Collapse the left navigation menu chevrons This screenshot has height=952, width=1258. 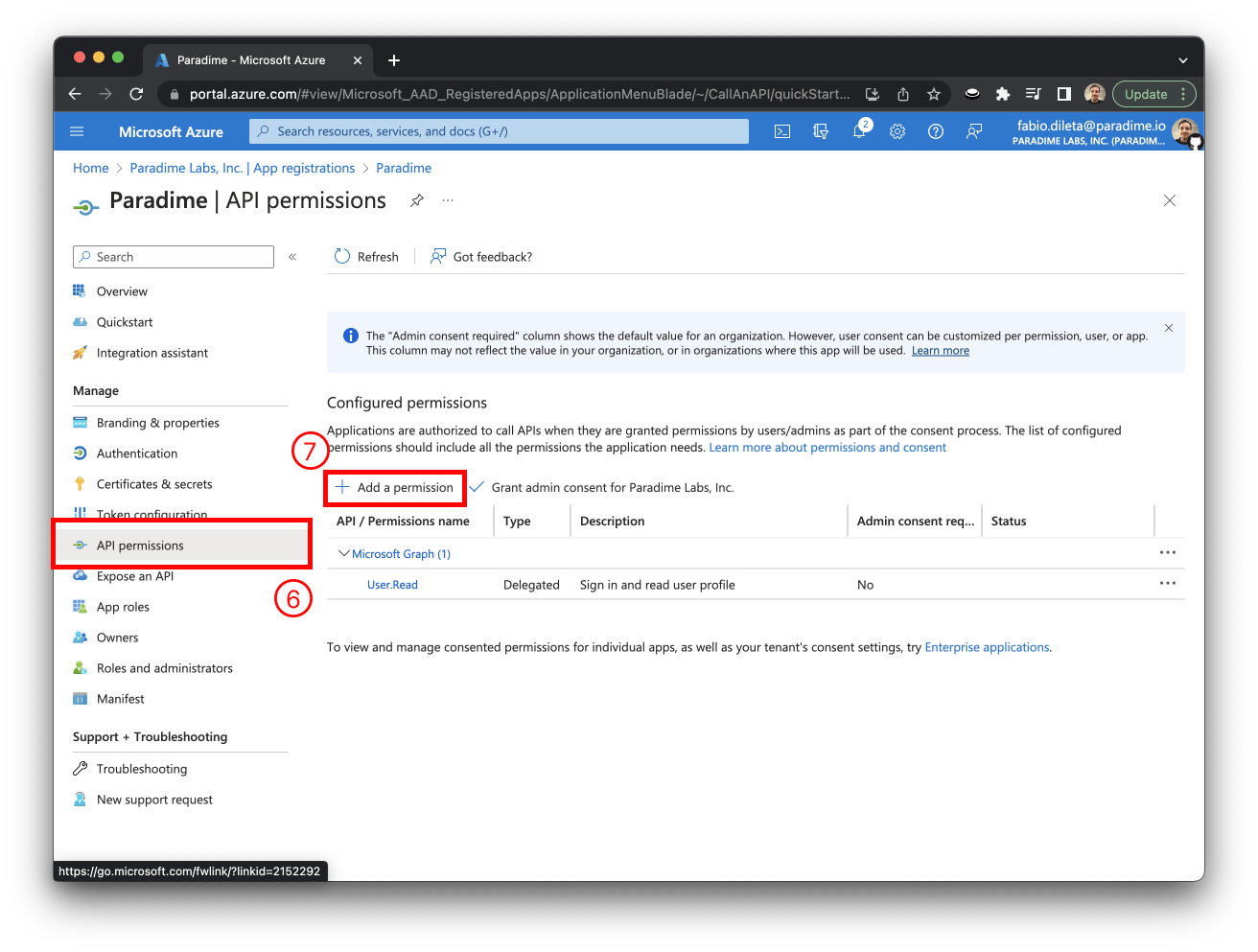point(292,257)
